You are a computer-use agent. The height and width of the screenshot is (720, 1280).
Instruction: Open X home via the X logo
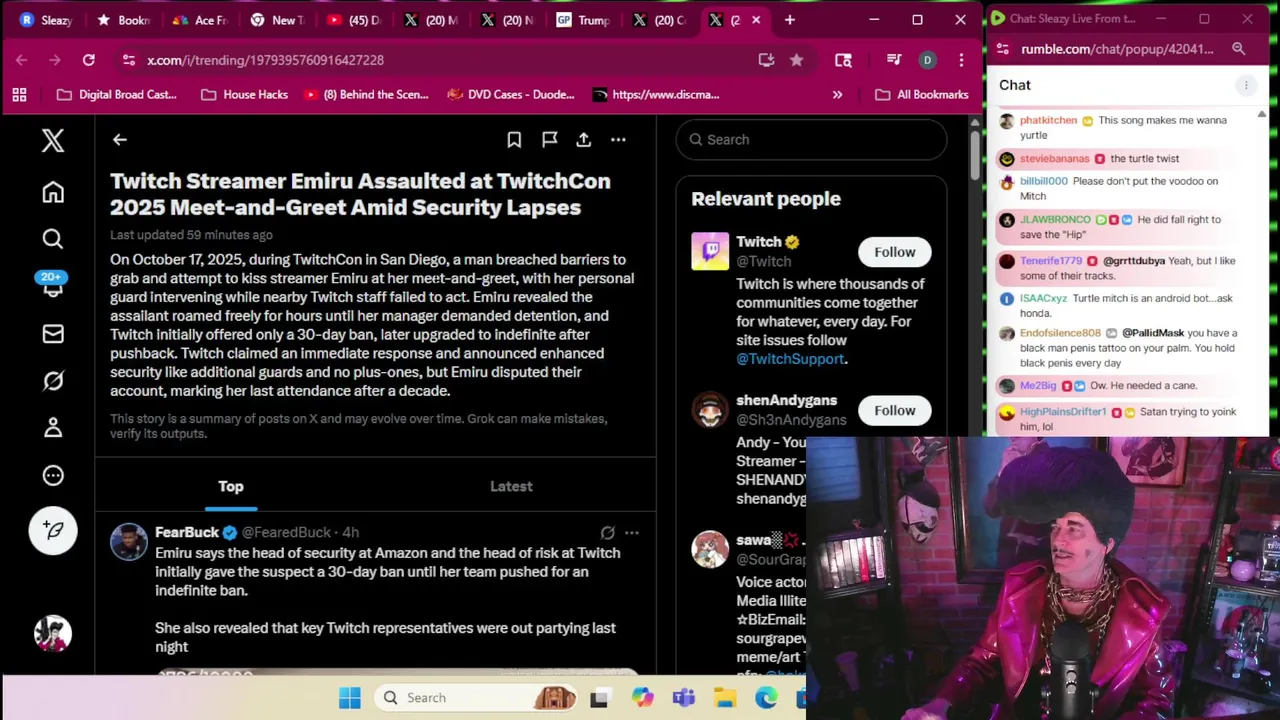tap(53, 141)
